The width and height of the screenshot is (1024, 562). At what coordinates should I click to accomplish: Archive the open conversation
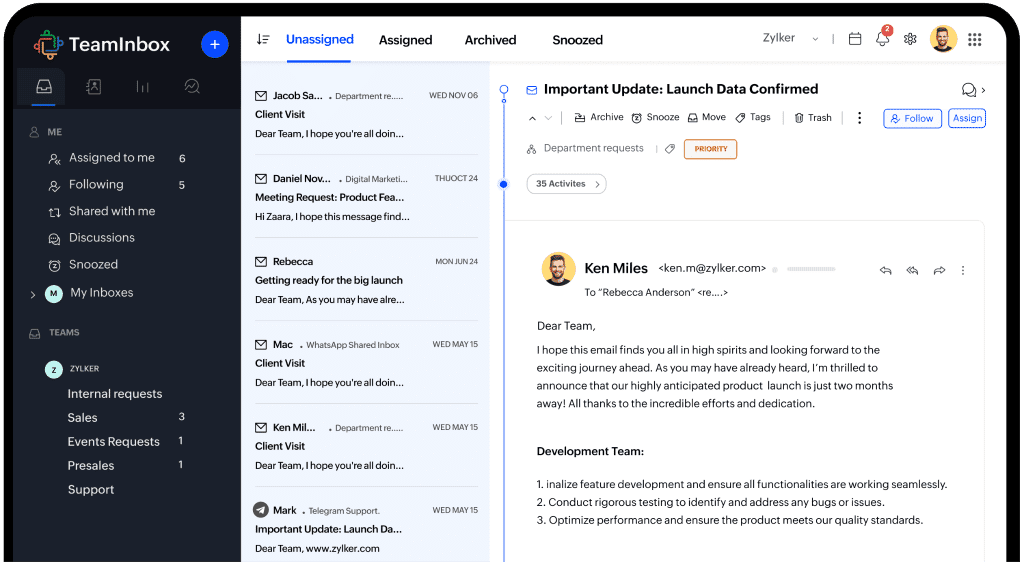pos(599,117)
